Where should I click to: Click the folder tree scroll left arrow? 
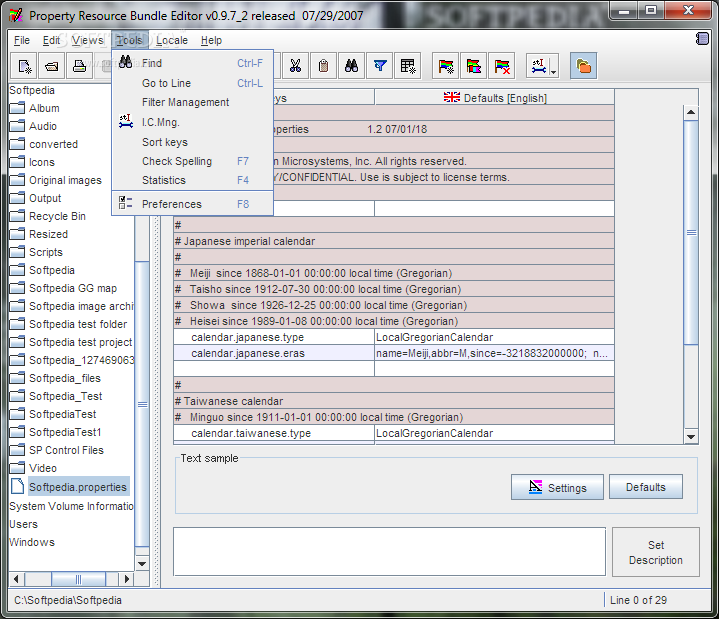pyautogui.click(x=16, y=579)
